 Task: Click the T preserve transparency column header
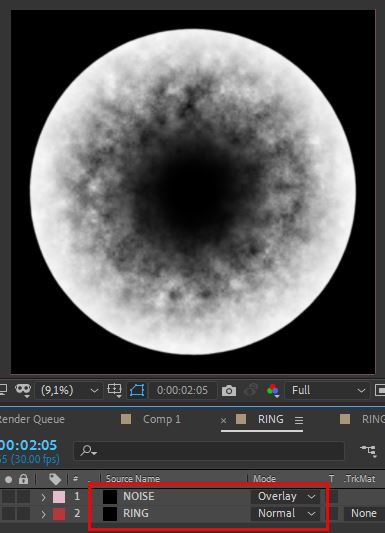331,479
